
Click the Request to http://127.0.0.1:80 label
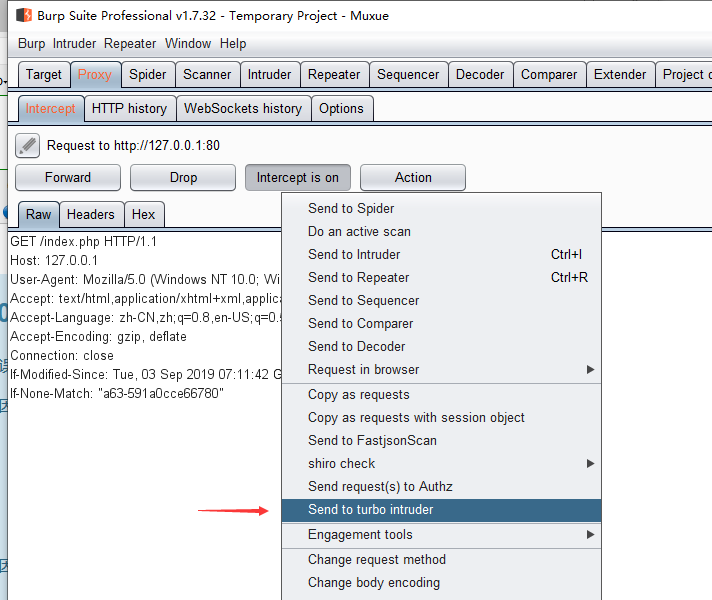(x=134, y=145)
